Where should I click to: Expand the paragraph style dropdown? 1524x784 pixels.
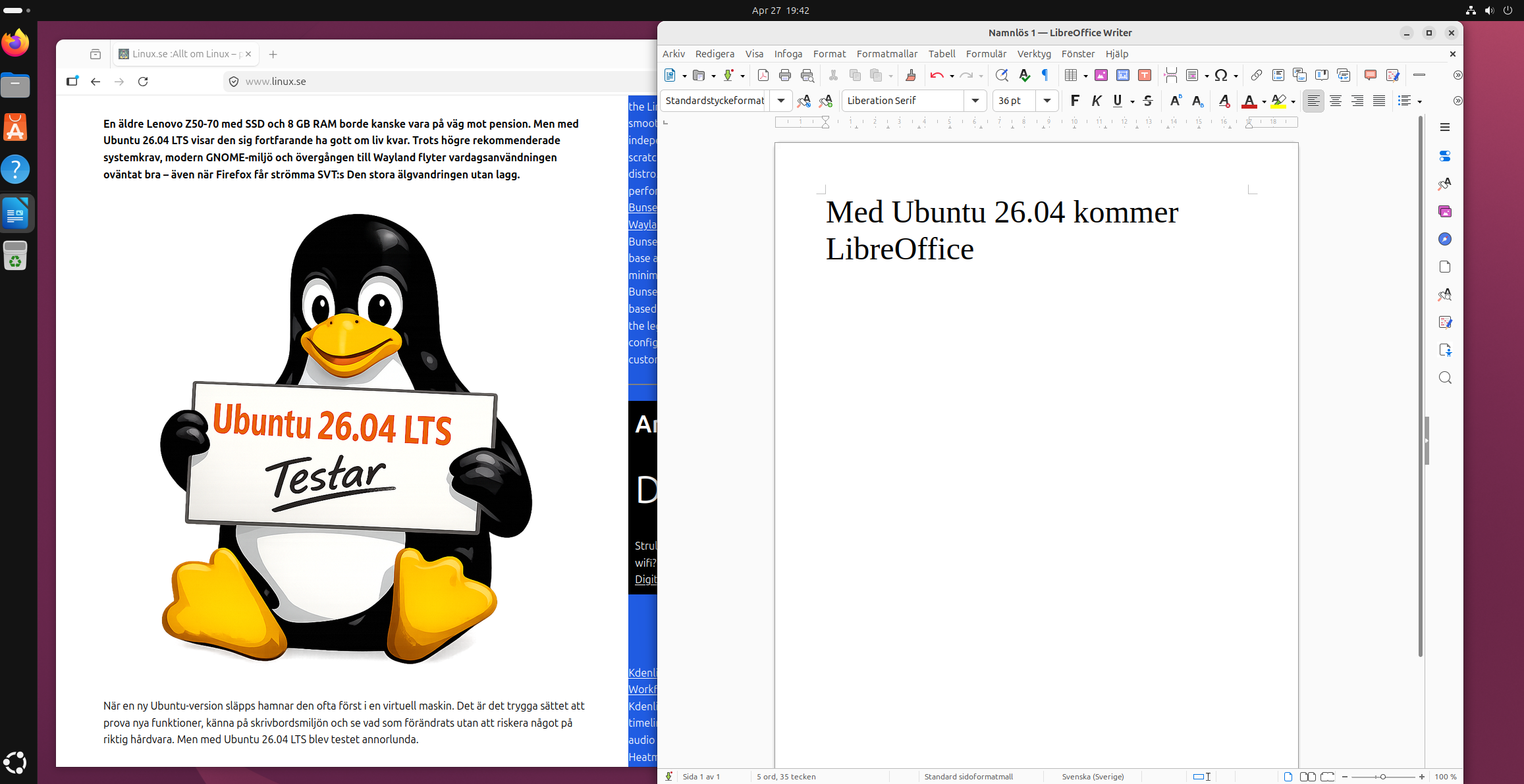781,101
